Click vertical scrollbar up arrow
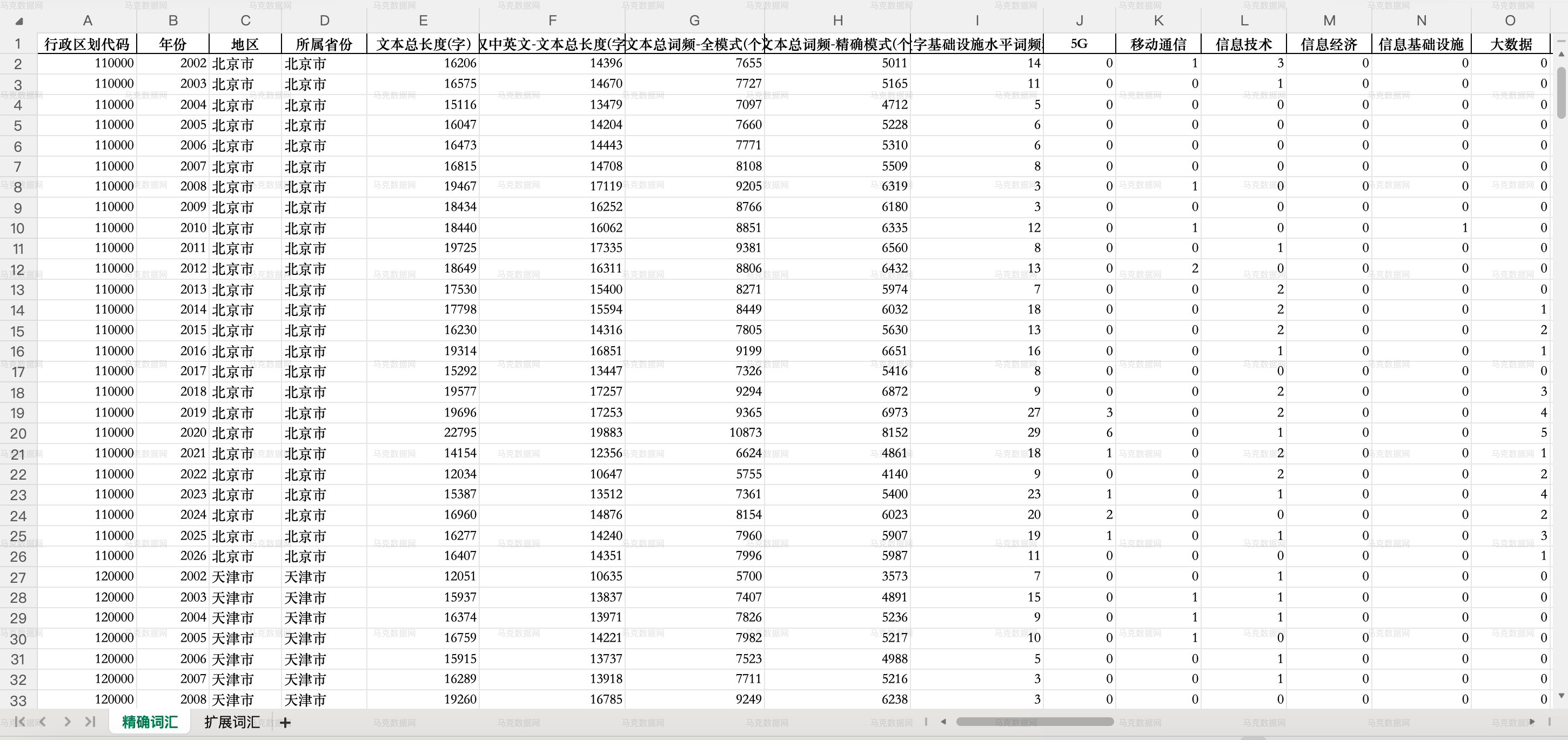The height and width of the screenshot is (740, 1568). 1560,54
